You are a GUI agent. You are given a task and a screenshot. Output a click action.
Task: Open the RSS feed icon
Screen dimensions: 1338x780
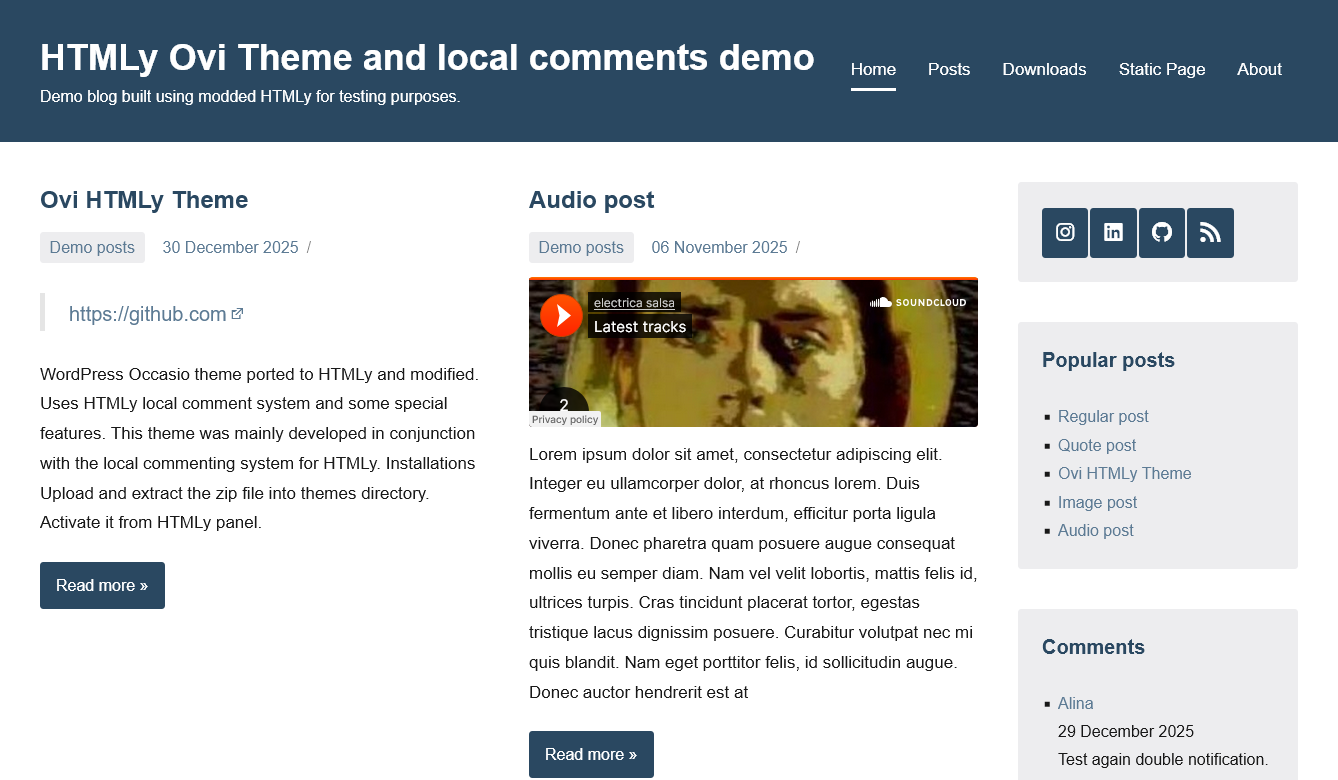(x=1210, y=233)
